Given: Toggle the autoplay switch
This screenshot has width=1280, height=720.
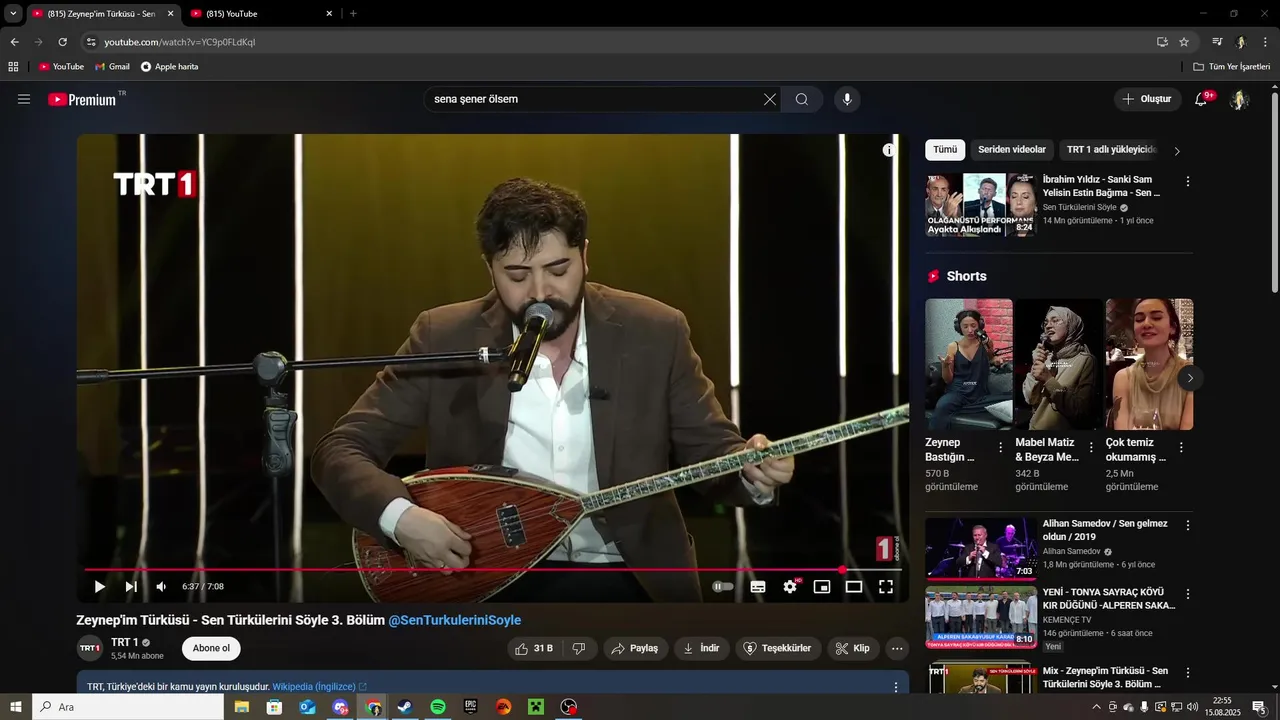Looking at the screenshot, I should (723, 587).
